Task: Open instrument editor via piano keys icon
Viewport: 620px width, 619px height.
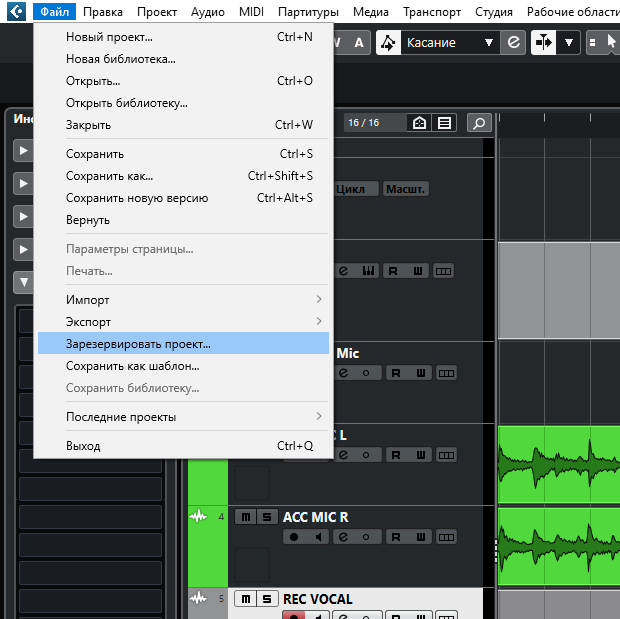Action: coord(368,271)
